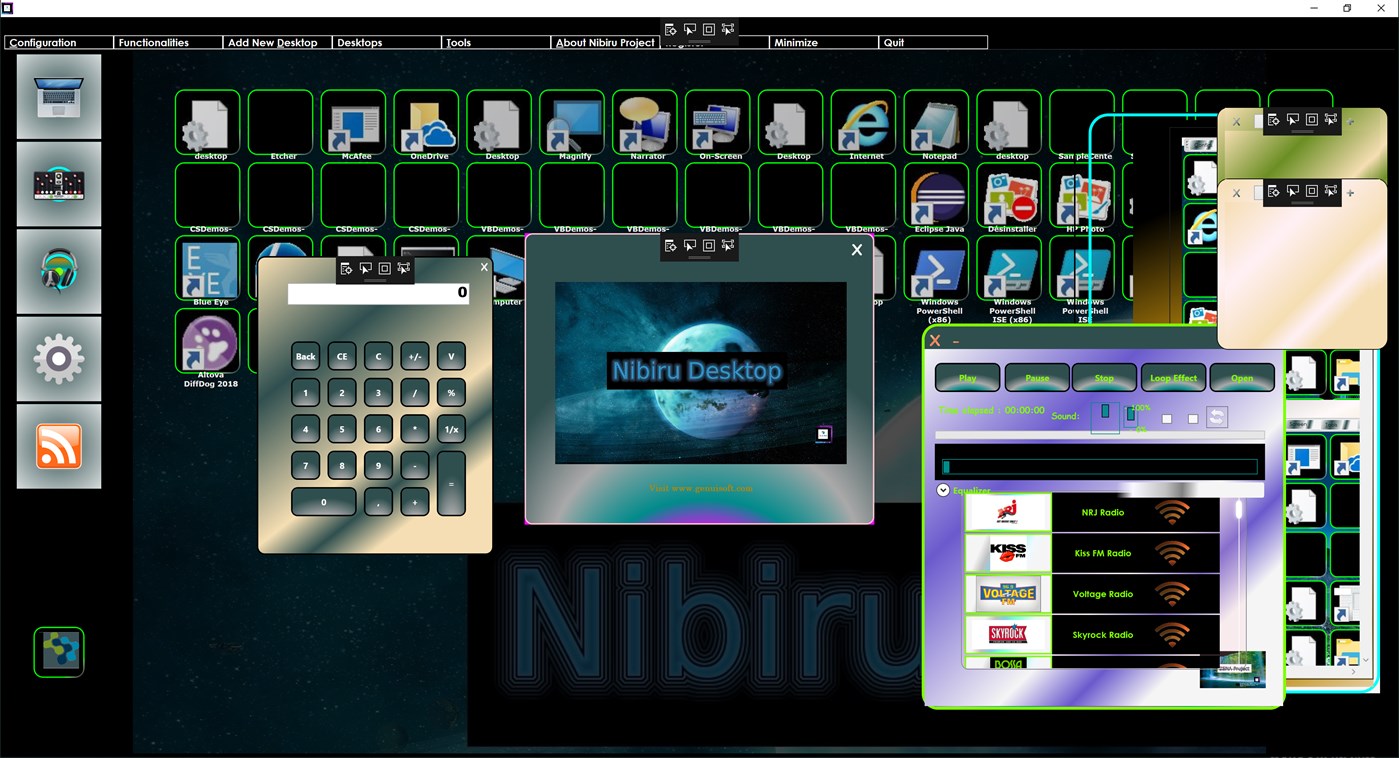Screen dimensions: 1399x758
Task: Open Eclipse Java from the desktop grid
Action: pos(936,198)
